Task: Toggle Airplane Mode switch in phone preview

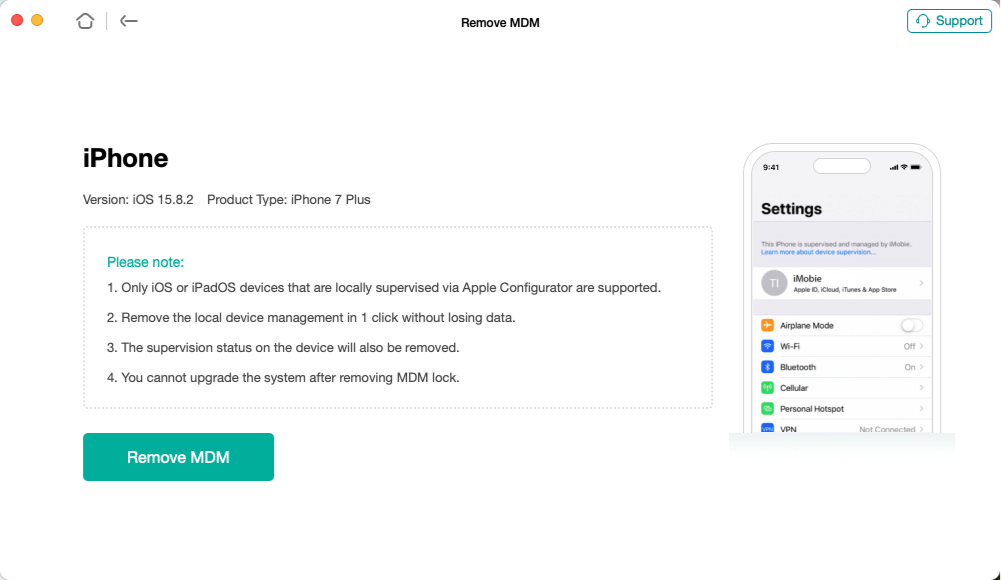Action: [912, 325]
